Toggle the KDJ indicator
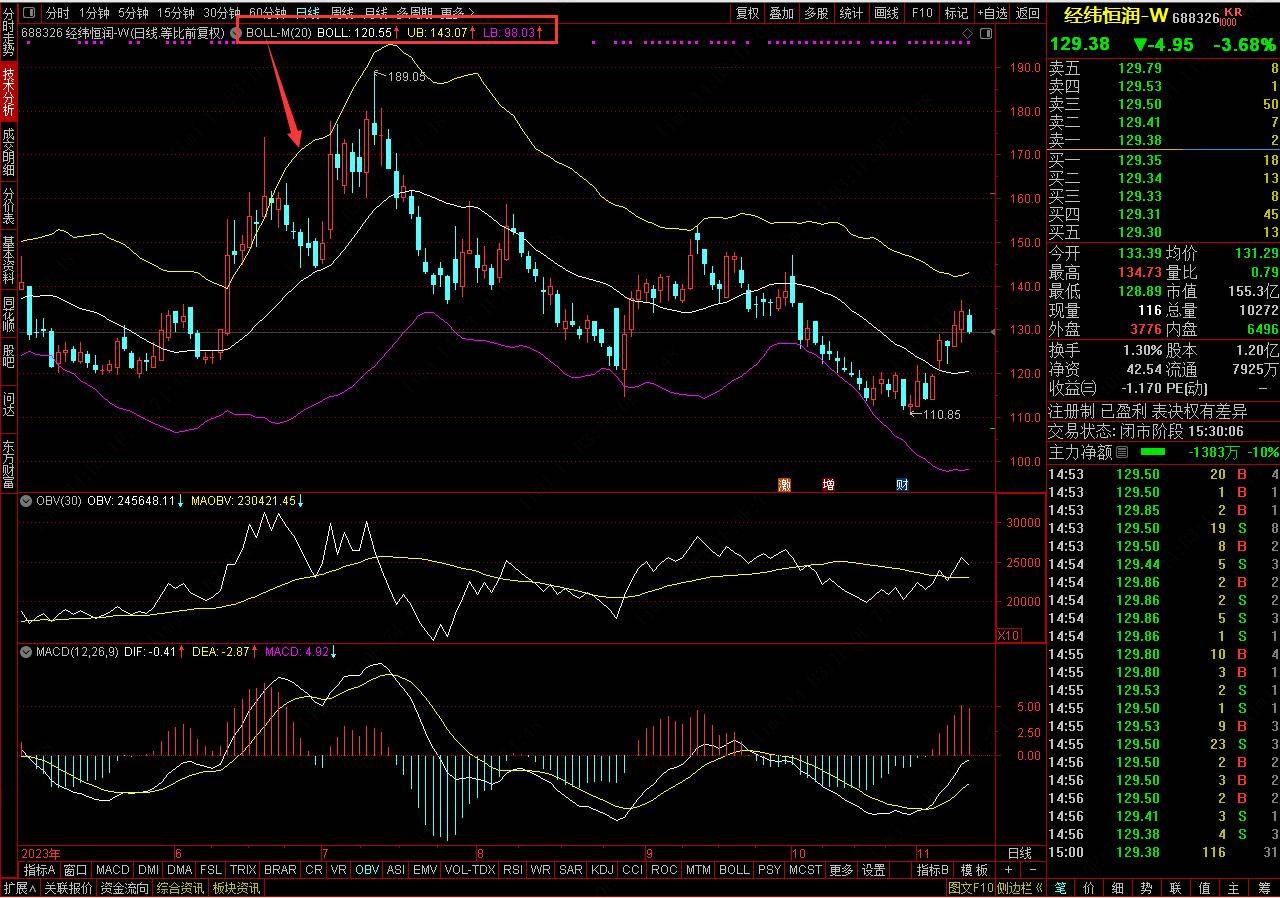The image size is (1280, 898). click(x=602, y=870)
